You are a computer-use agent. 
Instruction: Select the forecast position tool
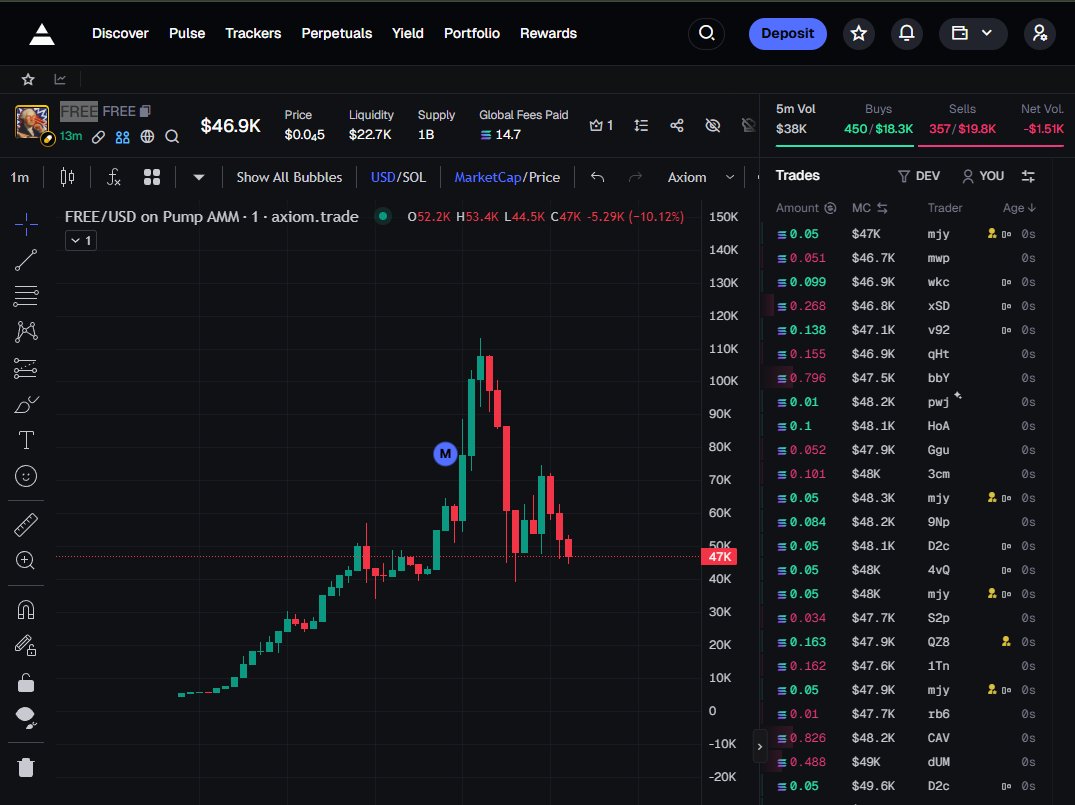click(26, 368)
